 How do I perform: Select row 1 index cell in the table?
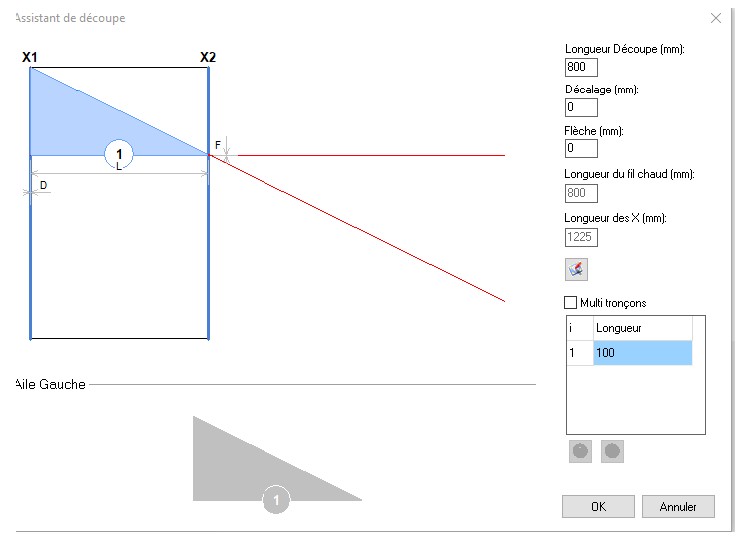pos(579,353)
